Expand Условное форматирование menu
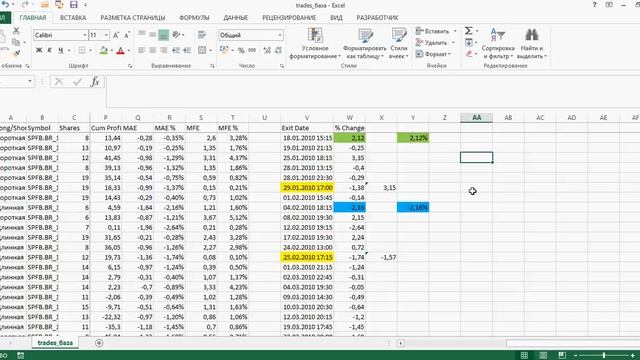The height and width of the screenshot is (360, 640). click(x=315, y=43)
